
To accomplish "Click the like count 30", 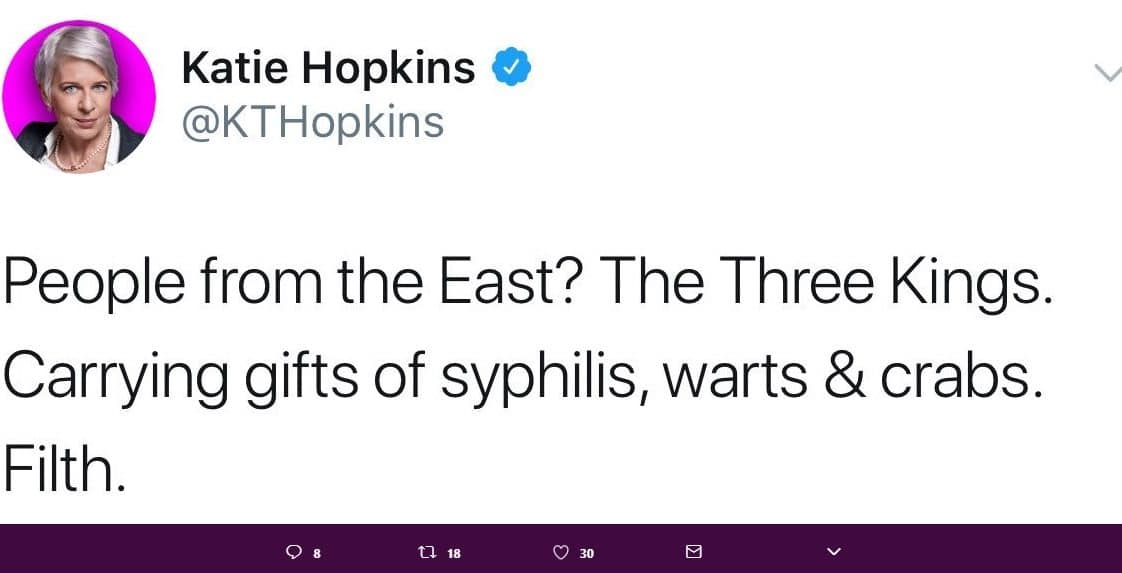I will coord(587,553).
